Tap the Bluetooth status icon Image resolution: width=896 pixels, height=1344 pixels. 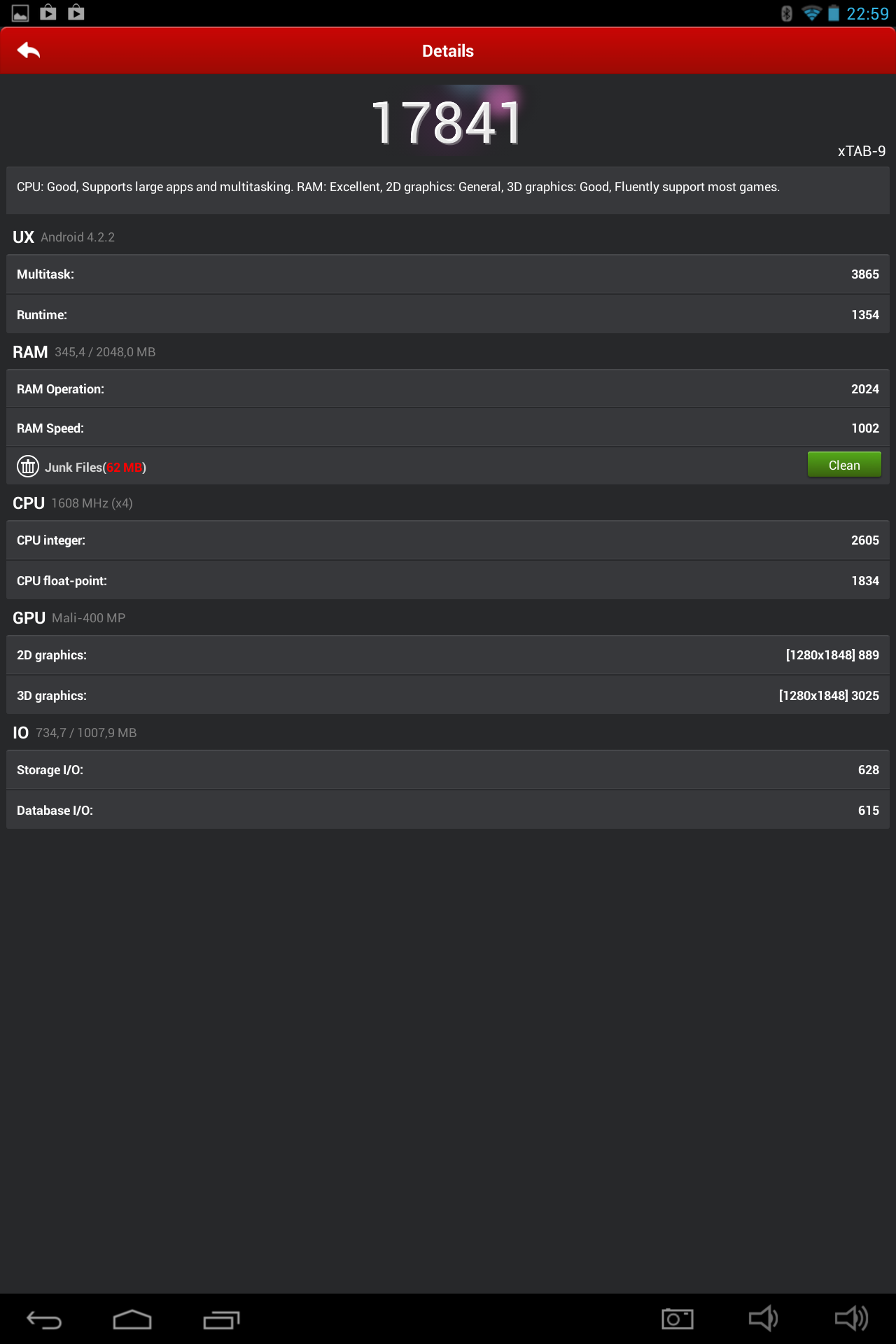(787, 13)
